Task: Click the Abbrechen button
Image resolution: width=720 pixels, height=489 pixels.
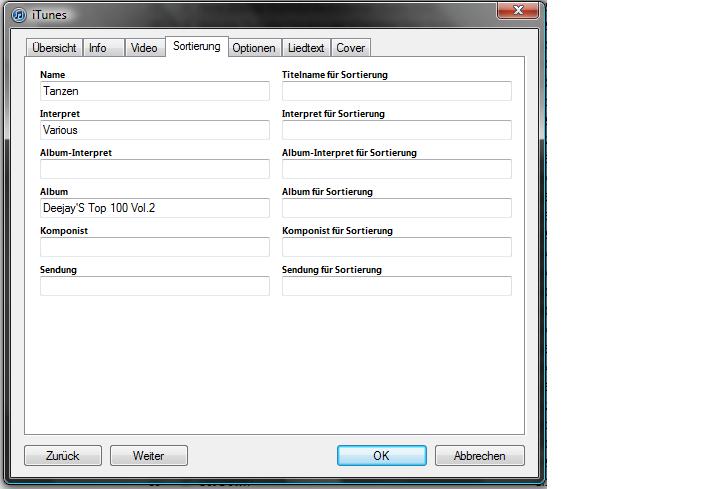Action: [x=480, y=455]
